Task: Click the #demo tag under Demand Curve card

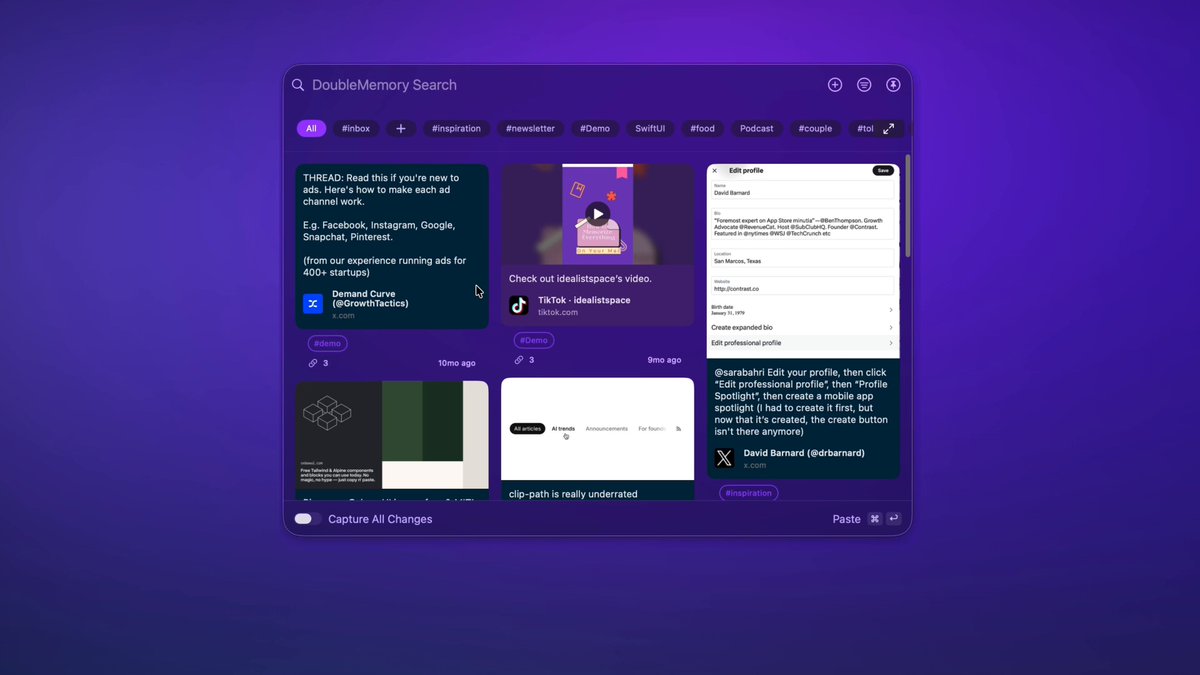Action: pos(327,343)
